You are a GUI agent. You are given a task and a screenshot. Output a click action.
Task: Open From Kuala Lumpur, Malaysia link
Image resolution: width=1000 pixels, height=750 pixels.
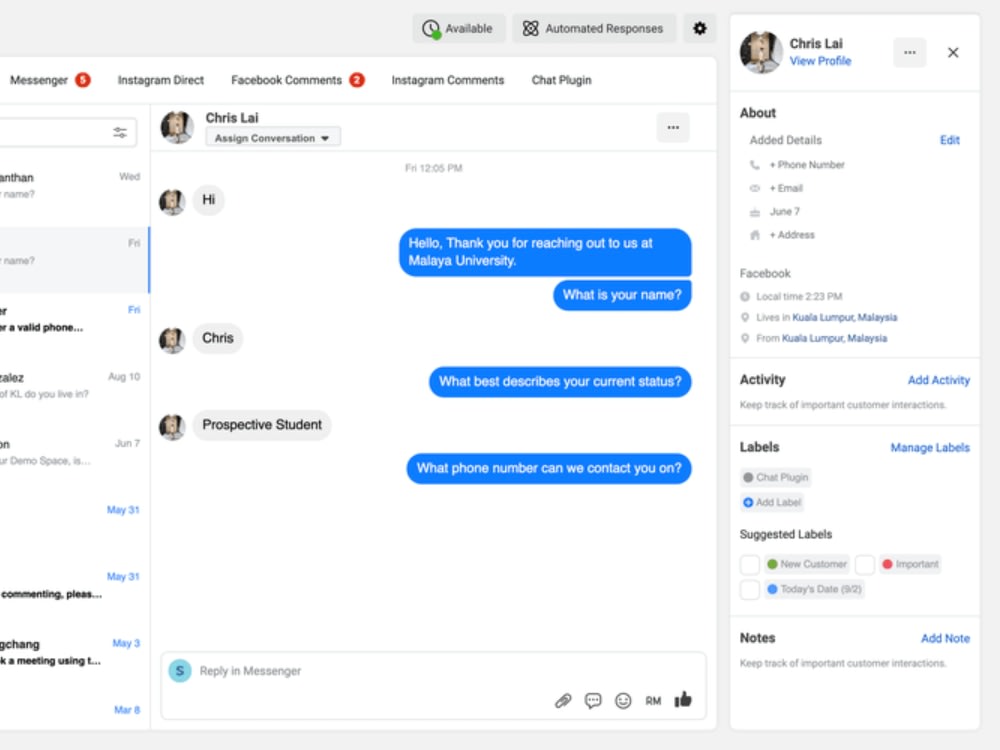(x=834, y=339)
